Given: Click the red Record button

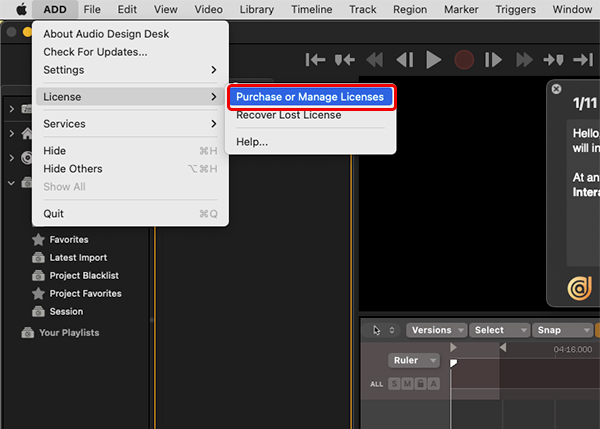Looking at the screenshot, I should tap(464, 60).
